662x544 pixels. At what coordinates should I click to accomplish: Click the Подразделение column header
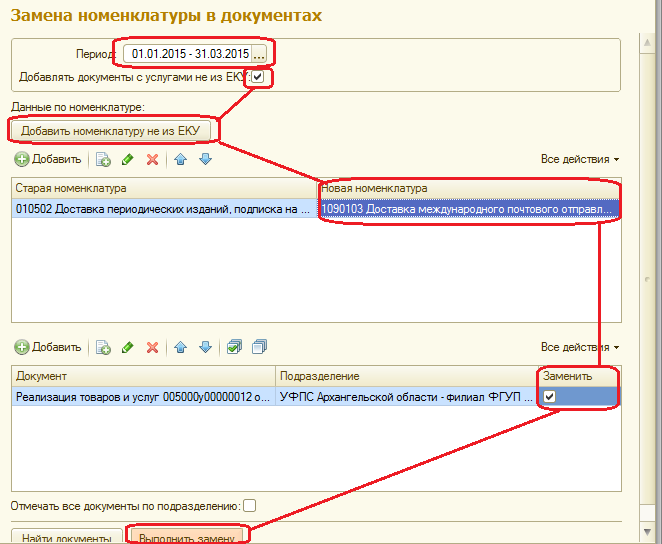coord(407,376)
